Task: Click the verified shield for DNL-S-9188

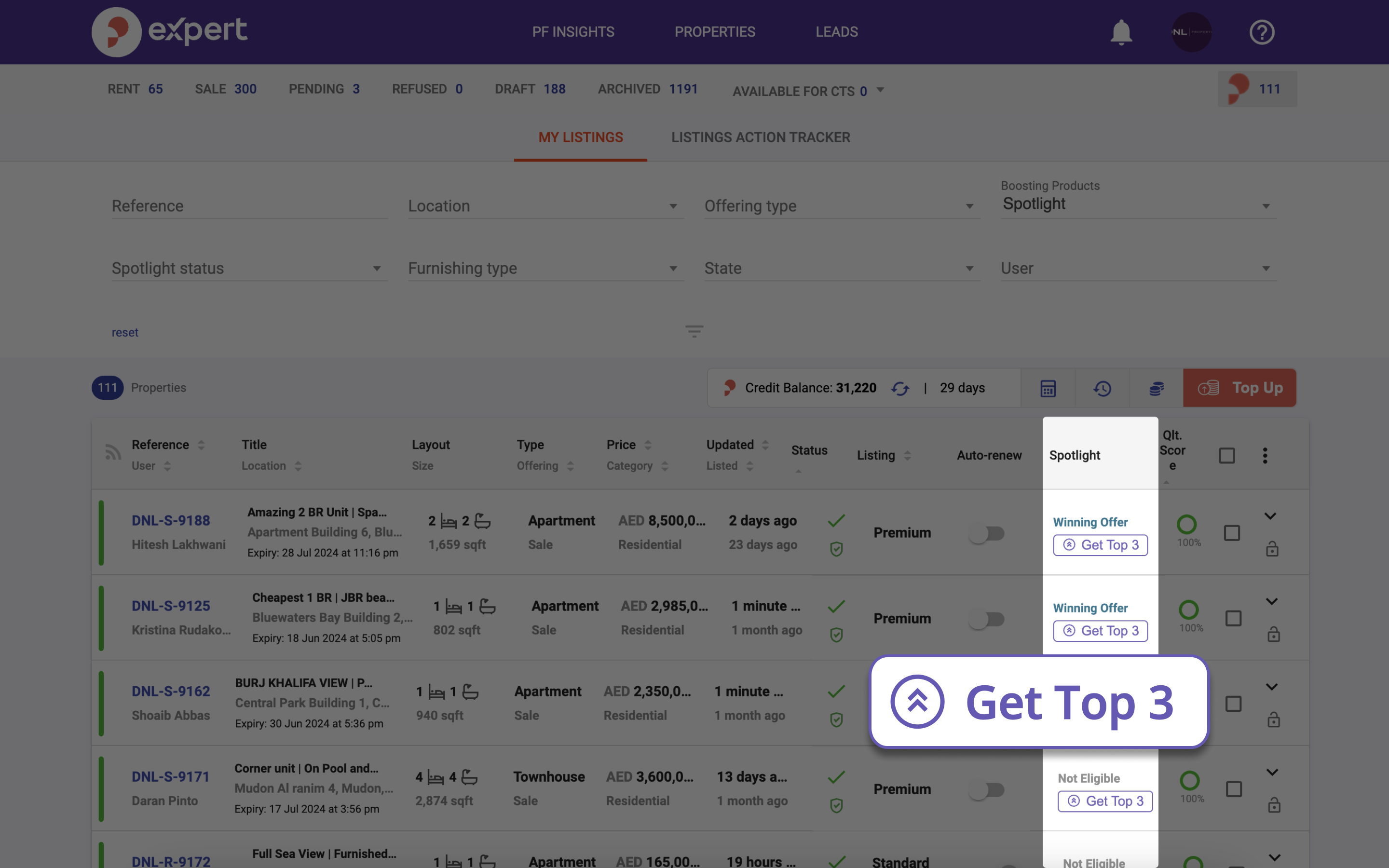Action: 836,549
